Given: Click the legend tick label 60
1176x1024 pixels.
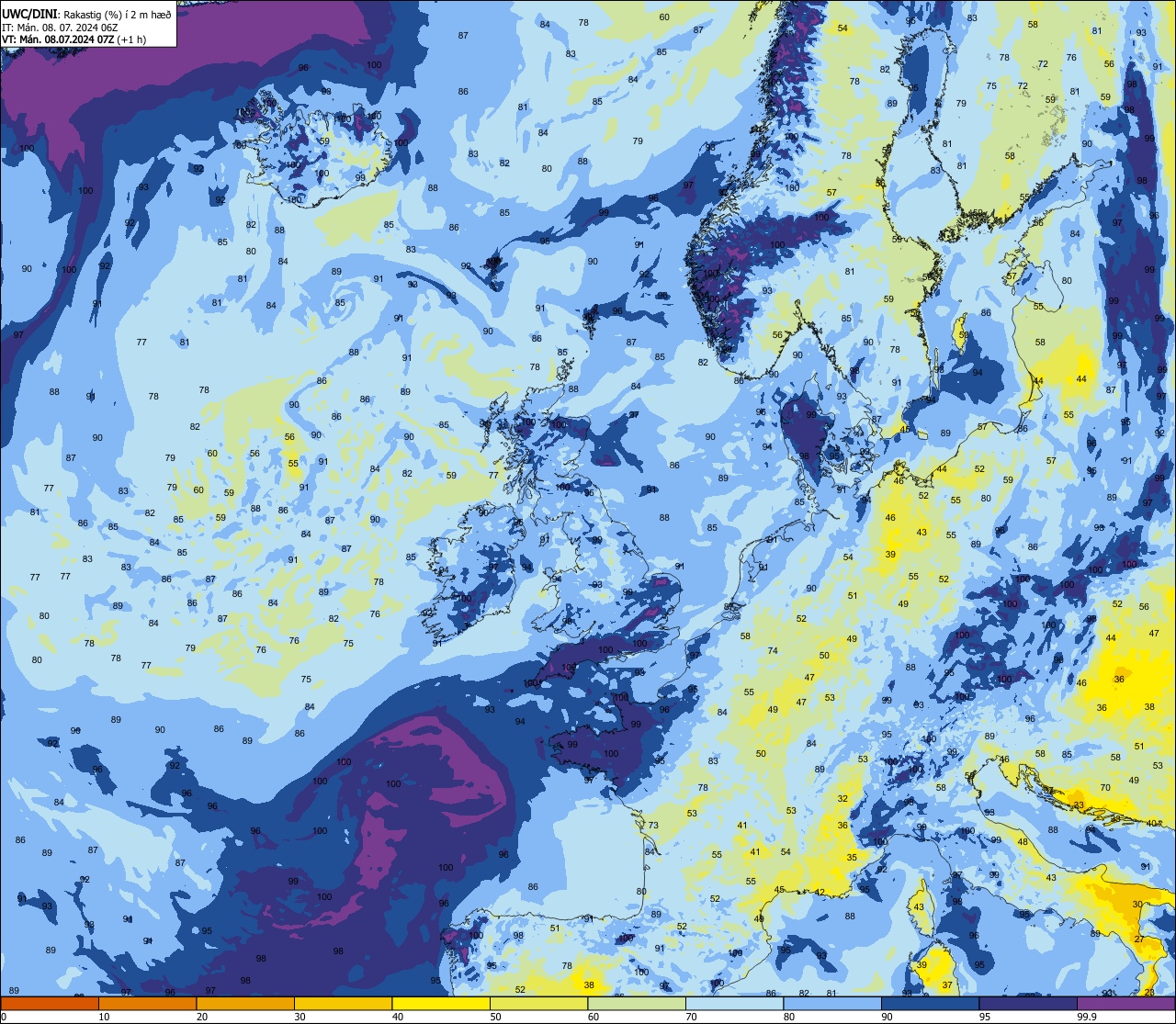Looking at the screenshot, I should pos(594,1017).
